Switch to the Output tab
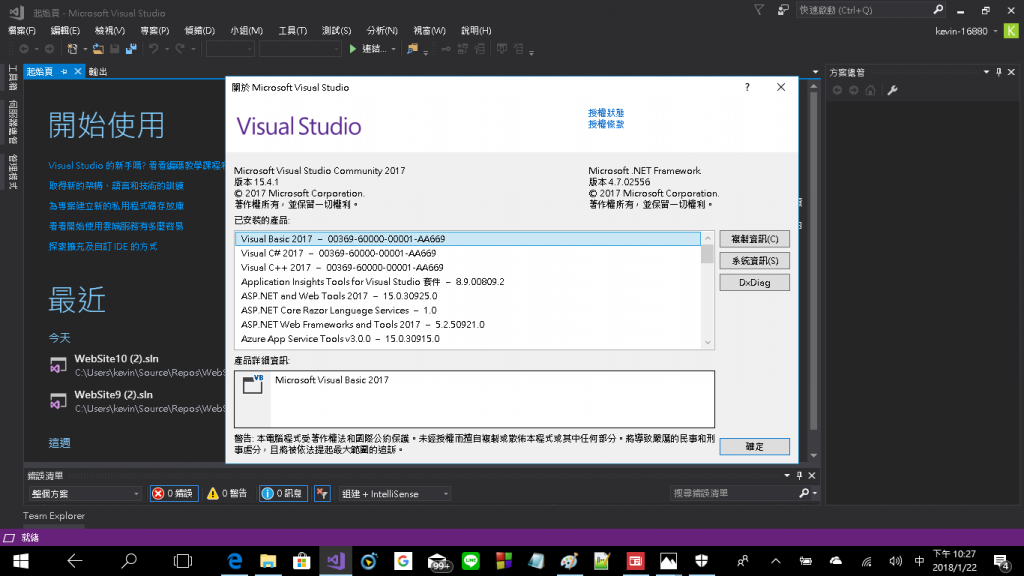The image size is (1024, 576). point(98,72)
